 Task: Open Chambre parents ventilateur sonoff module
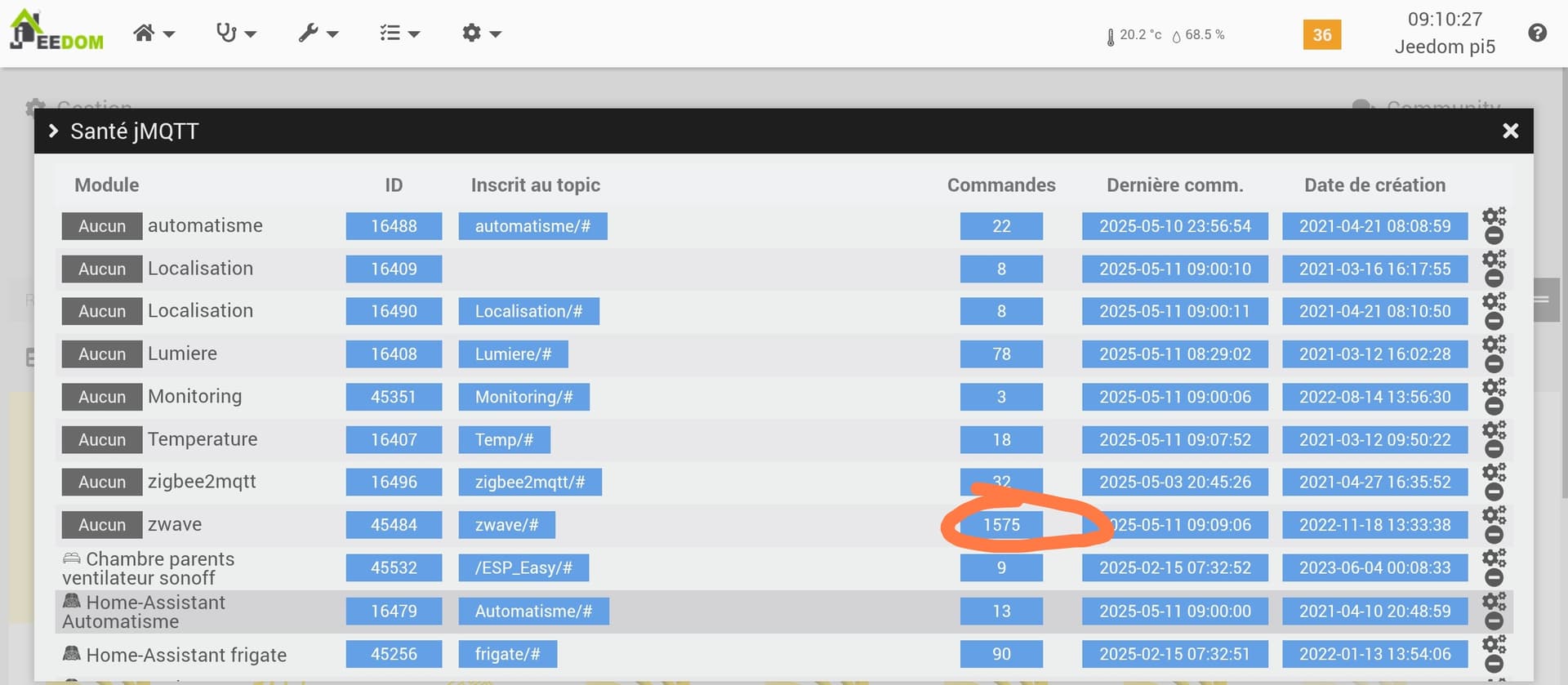[149, 568]
